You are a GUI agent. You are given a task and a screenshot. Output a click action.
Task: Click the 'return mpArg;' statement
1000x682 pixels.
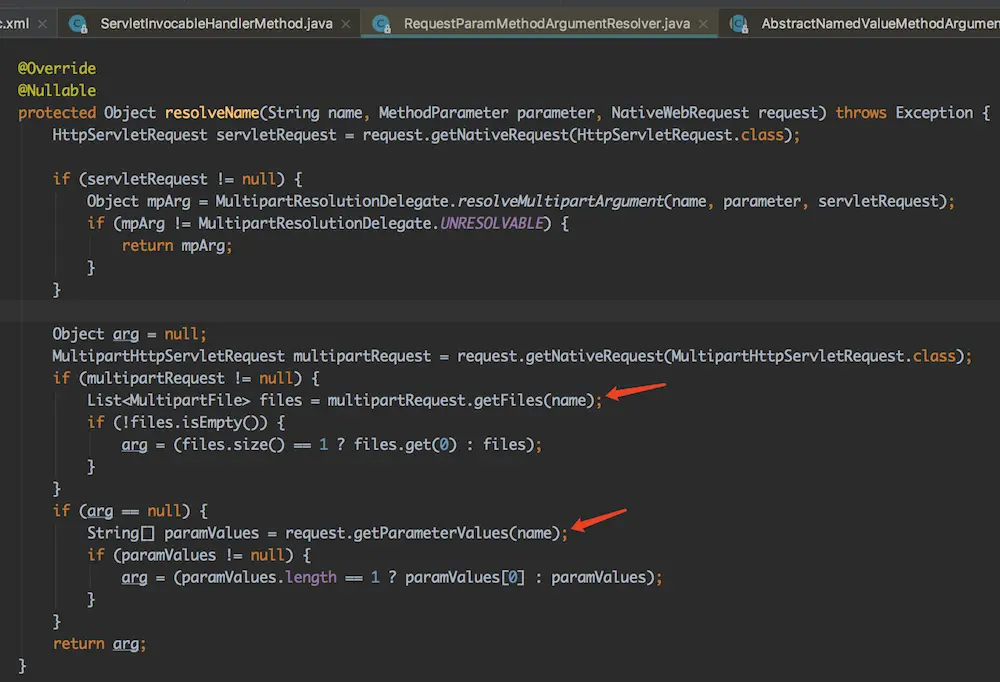click(177, 245)
